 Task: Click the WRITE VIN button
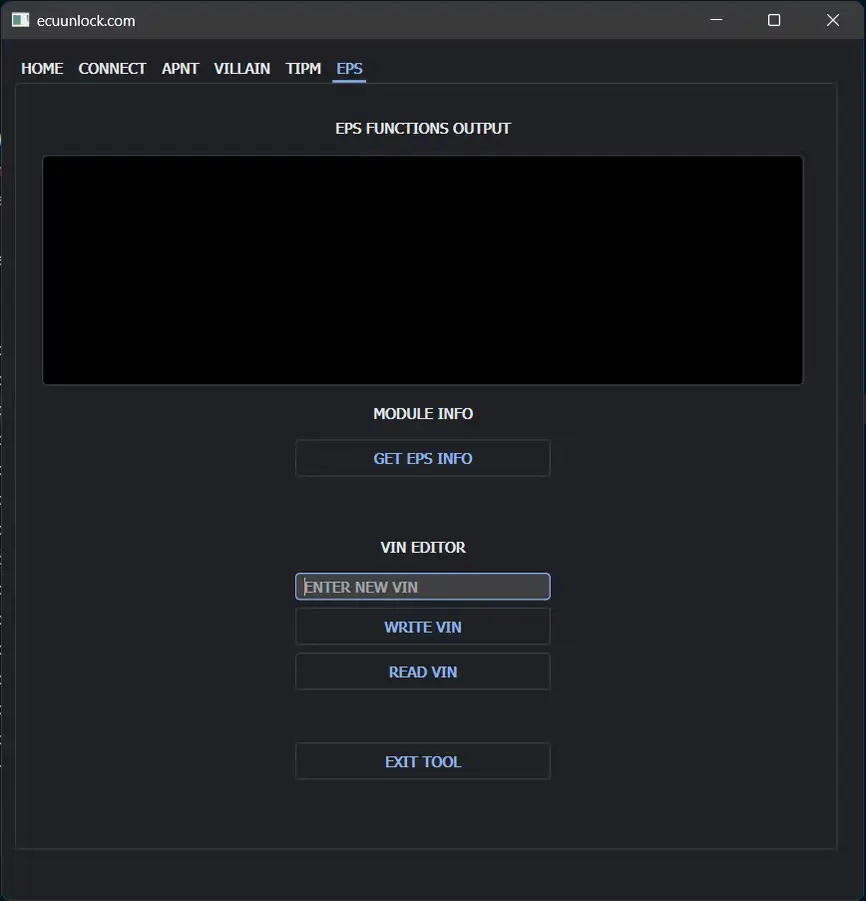coord(422,627)
